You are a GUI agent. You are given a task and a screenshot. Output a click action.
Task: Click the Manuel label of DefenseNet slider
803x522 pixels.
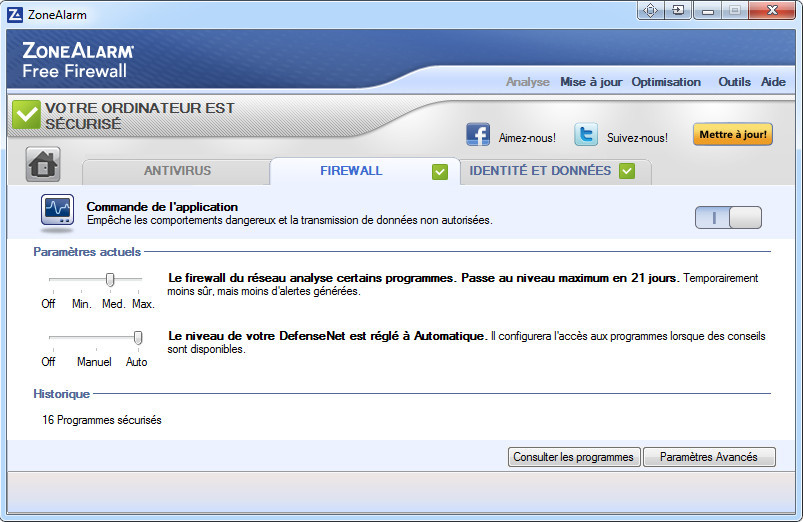[x=94, y=362]
